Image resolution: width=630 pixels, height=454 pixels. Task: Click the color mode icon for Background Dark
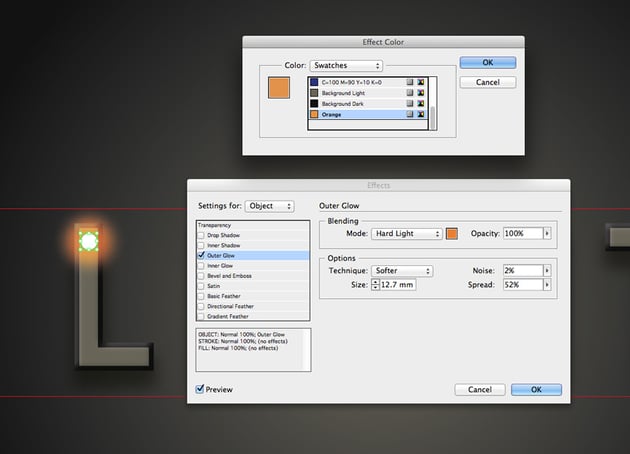(x=423, y=103)
